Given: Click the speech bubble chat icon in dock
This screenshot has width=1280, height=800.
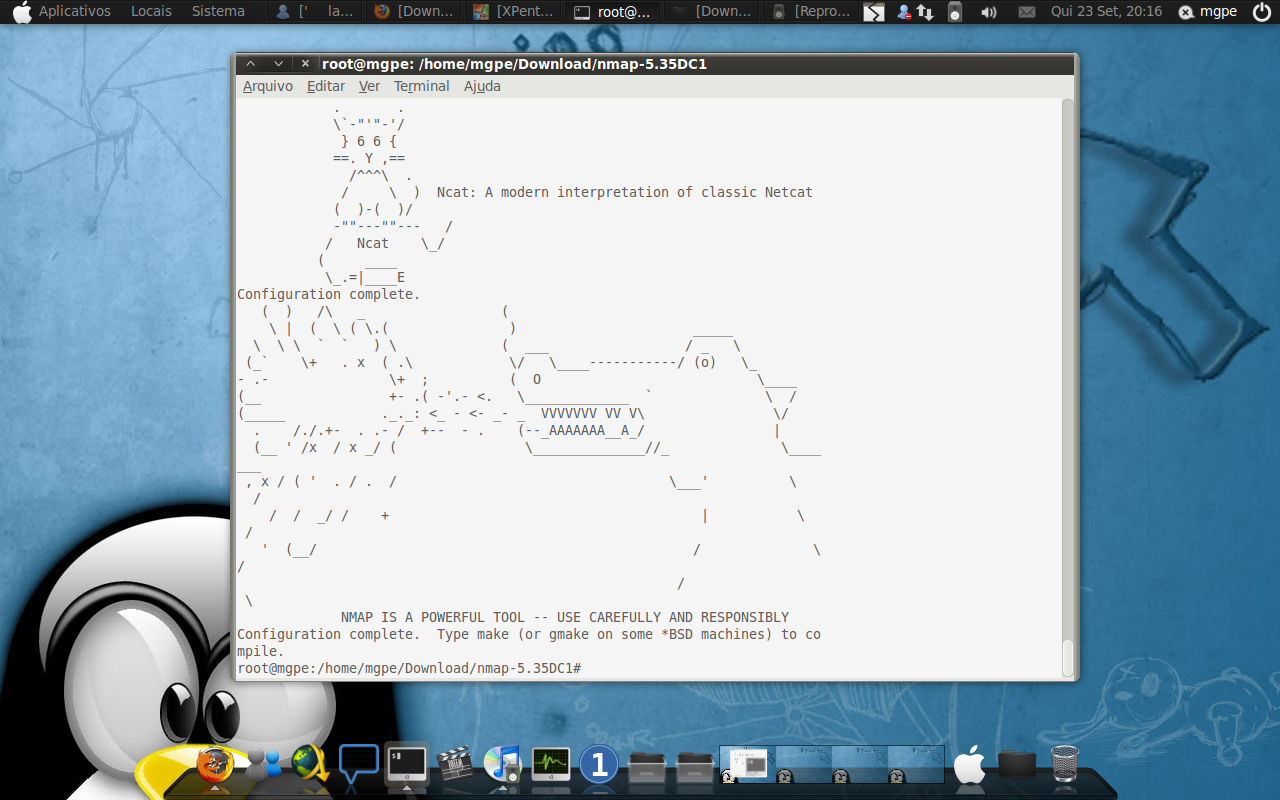Looking at the screenshot, I should (x=359, y=764).
